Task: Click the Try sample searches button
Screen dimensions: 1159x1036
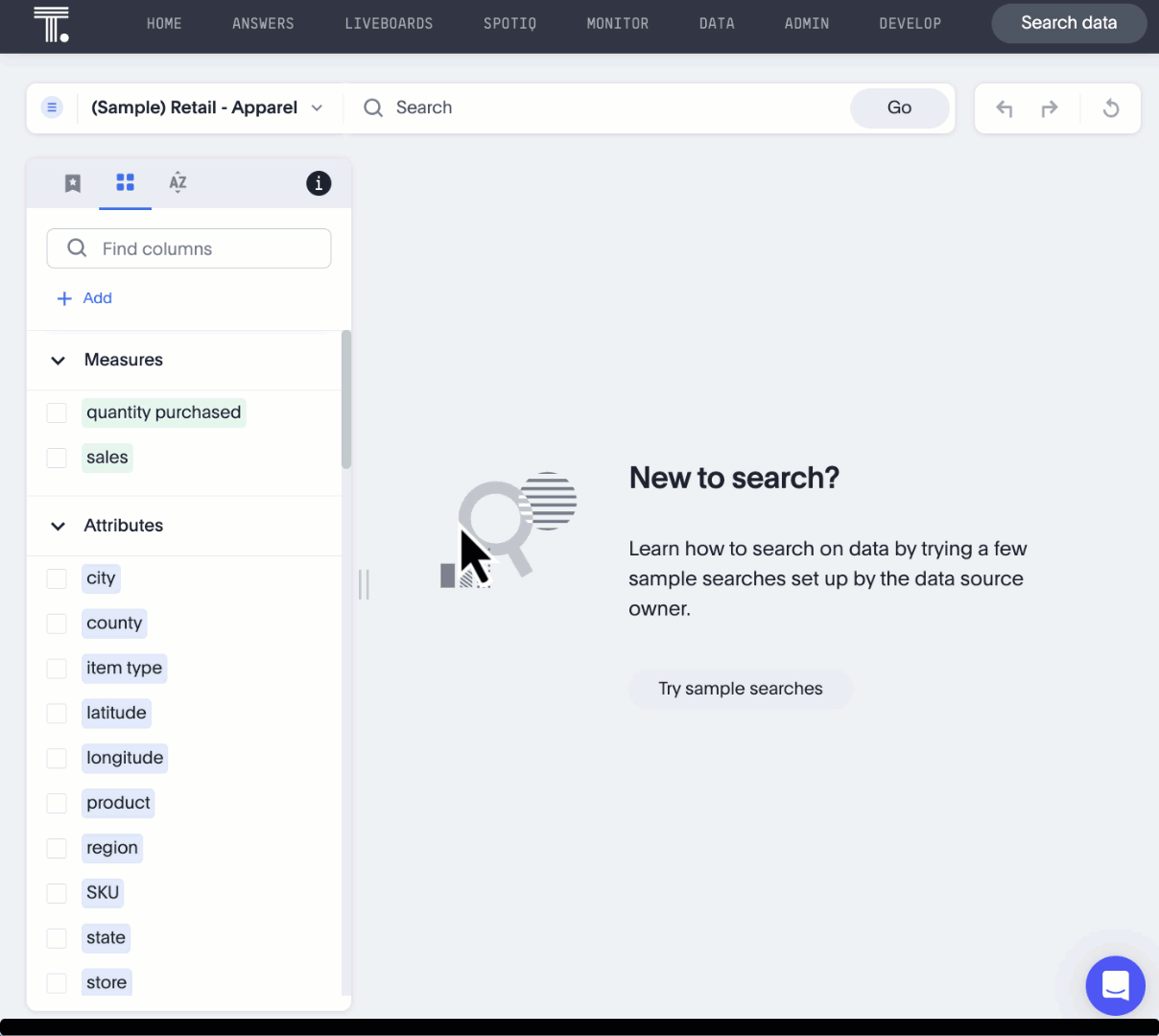Action: point(741,689)
